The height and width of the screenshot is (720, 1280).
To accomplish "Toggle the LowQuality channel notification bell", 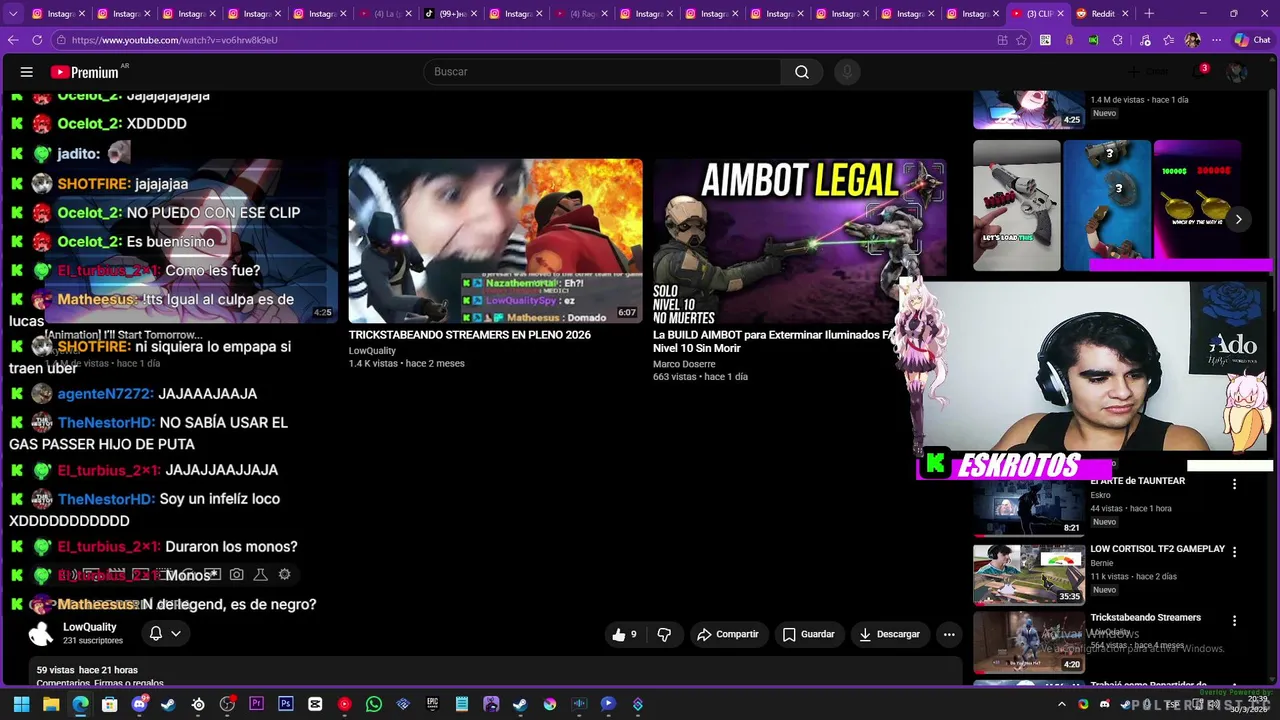I will click(x=156, y=633).
